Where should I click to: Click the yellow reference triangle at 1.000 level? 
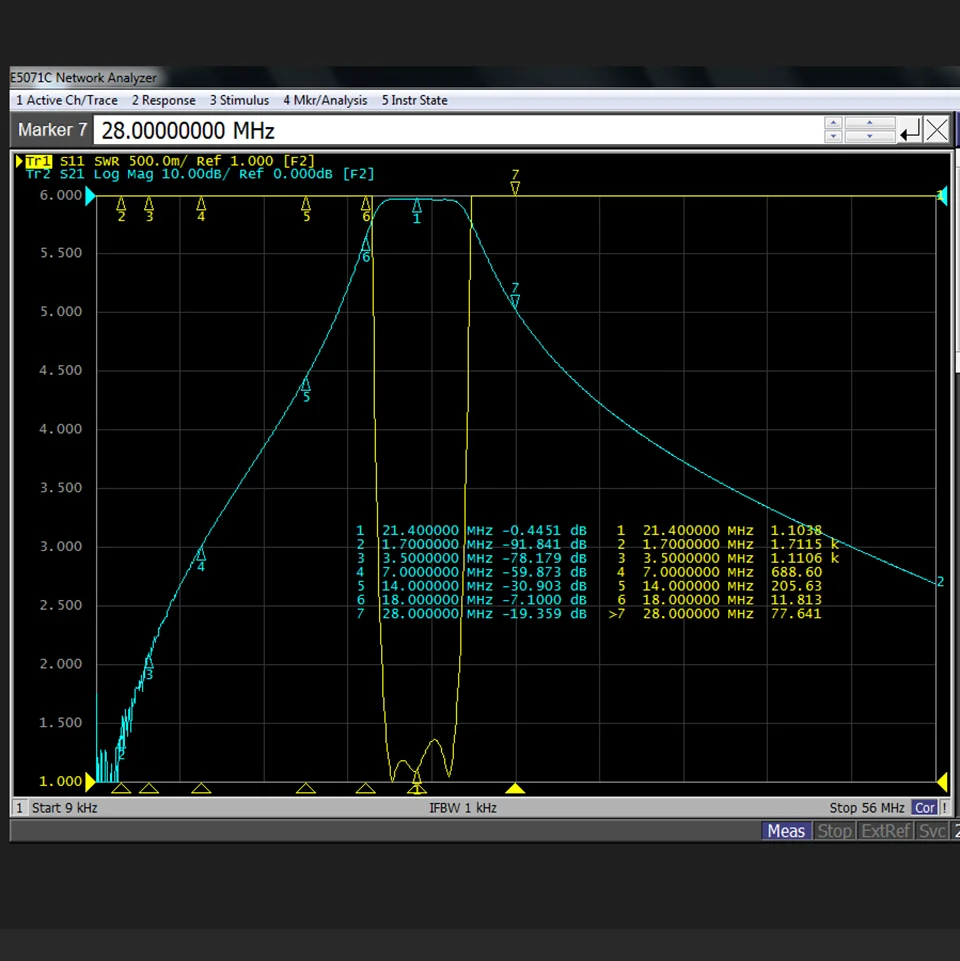click(x=90, y=781)
